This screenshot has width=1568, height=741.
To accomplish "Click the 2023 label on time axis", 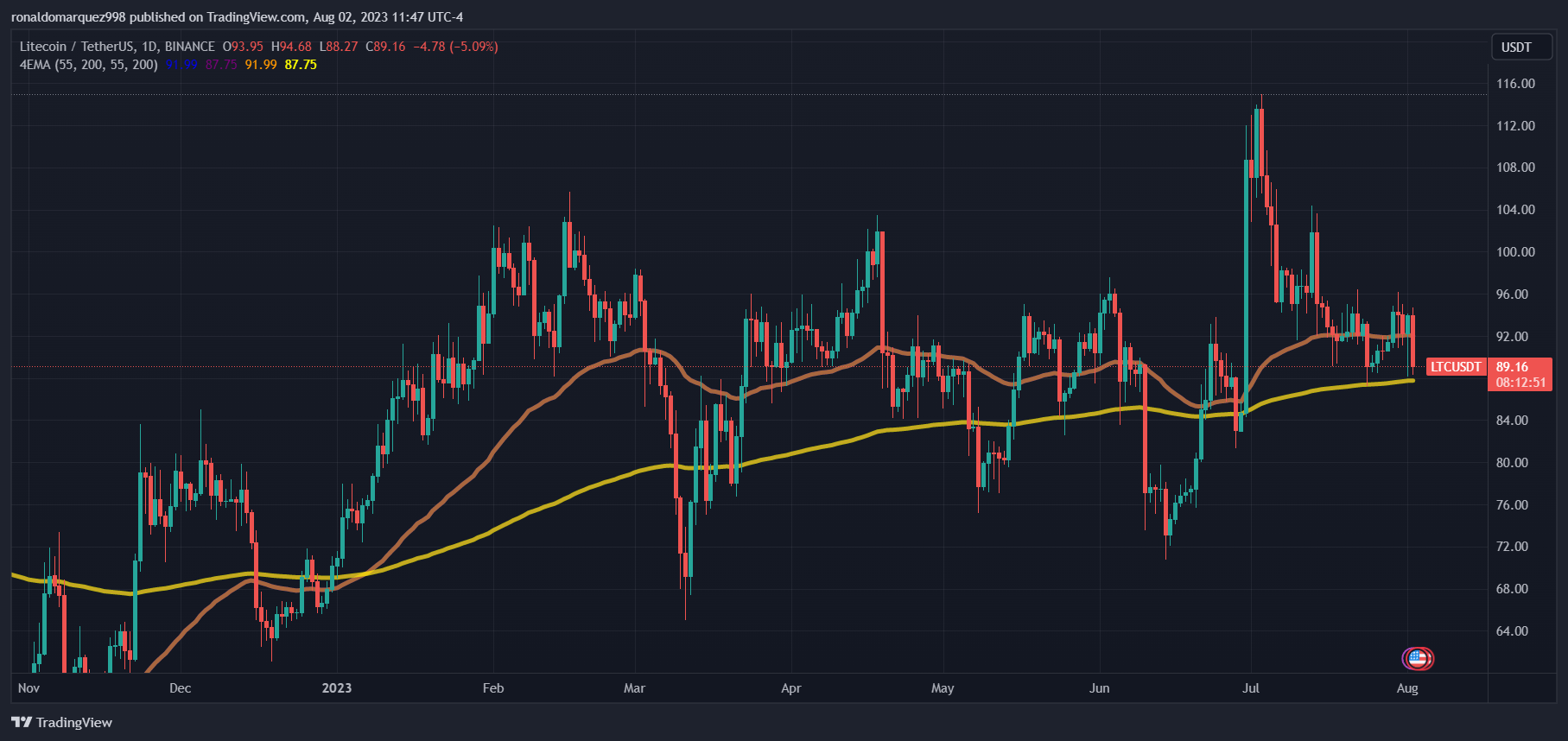I will point(337,688).
